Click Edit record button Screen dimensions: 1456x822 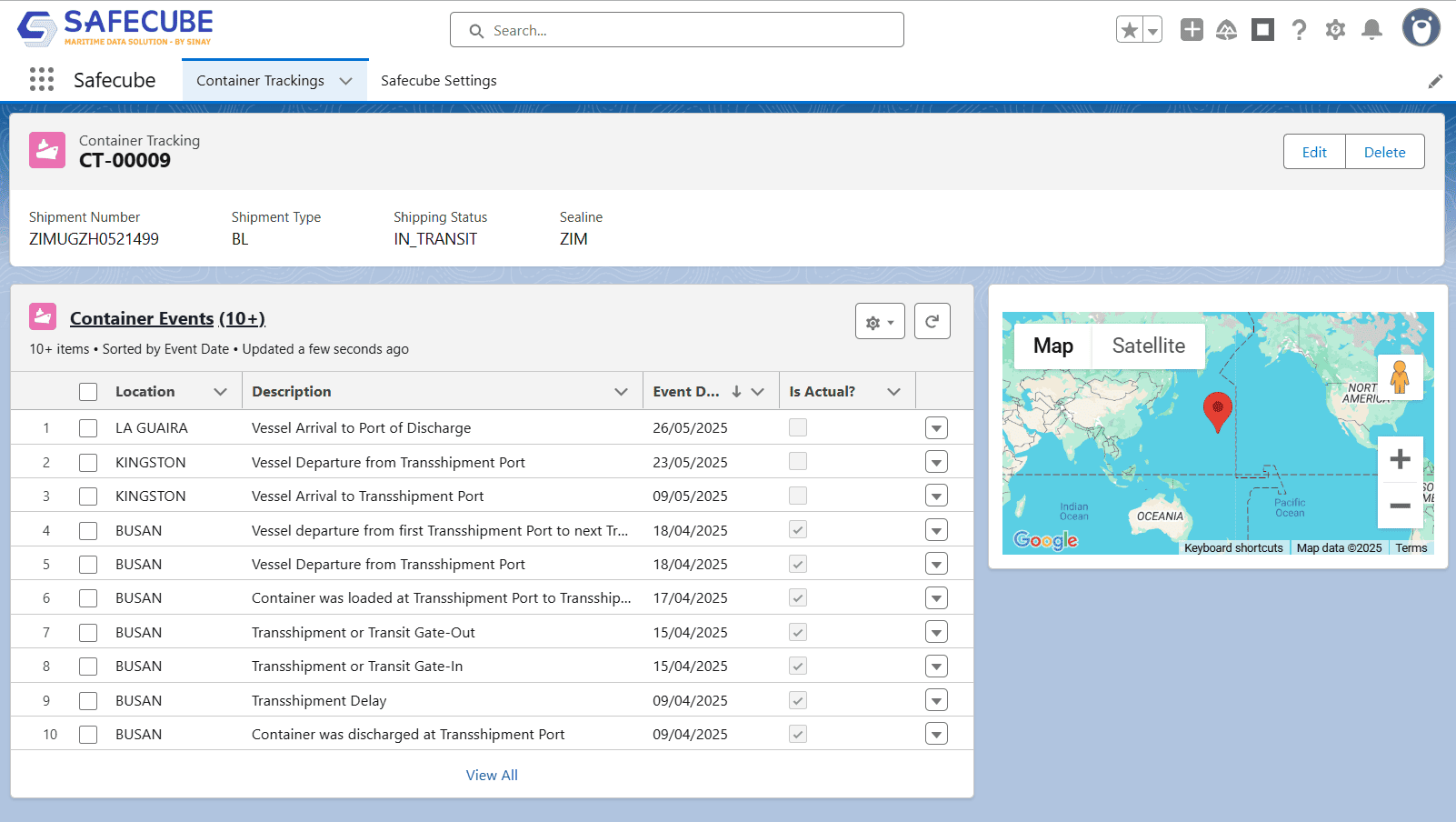(1314, 152)
